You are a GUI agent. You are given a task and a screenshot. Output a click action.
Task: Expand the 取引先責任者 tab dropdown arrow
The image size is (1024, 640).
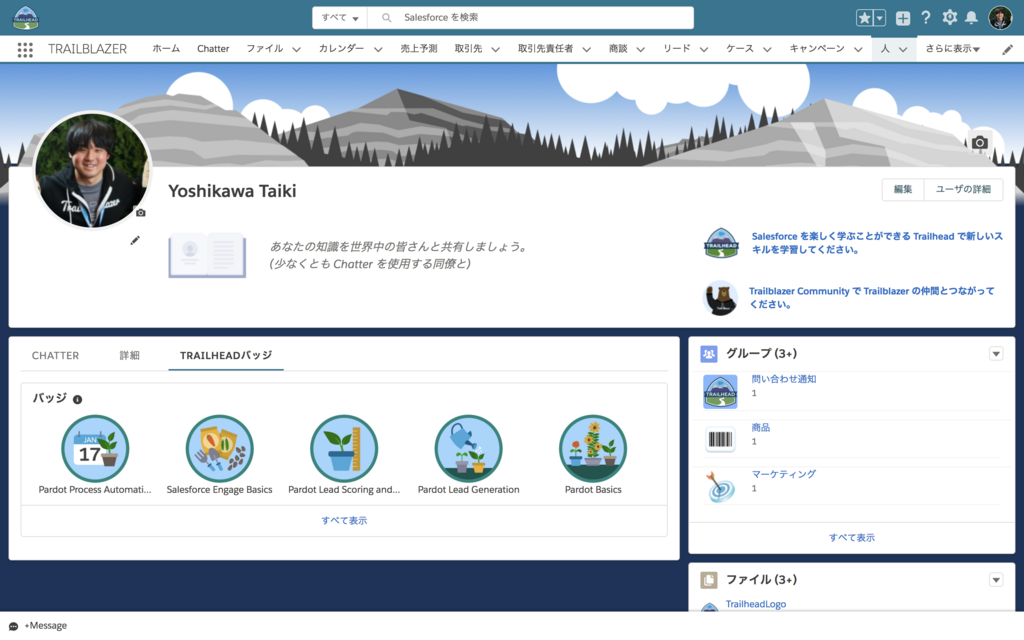coord(586,50)
